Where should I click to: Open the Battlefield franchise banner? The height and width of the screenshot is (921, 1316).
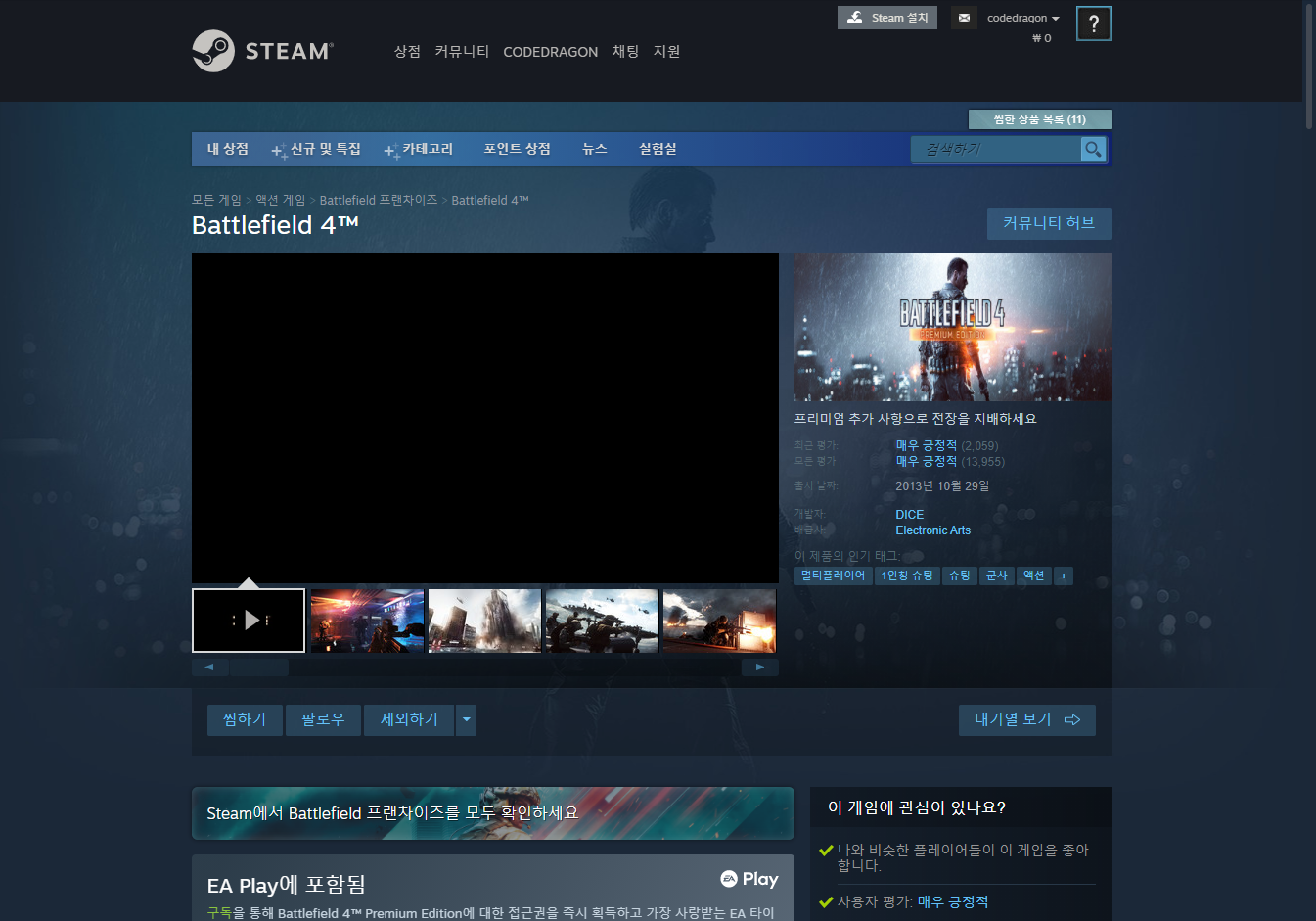coord(493,813)
